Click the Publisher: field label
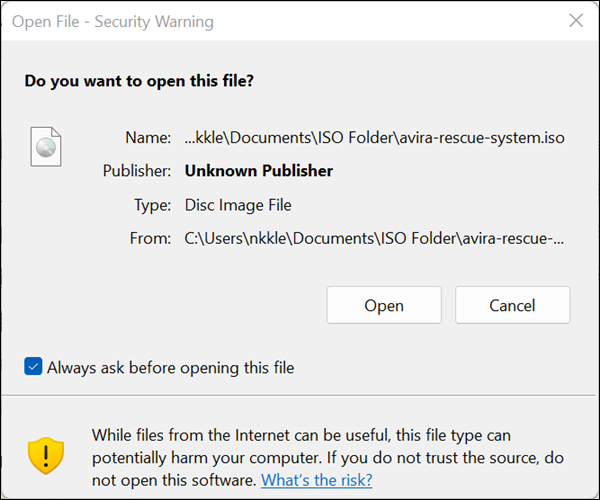 (x=137, y=171)
